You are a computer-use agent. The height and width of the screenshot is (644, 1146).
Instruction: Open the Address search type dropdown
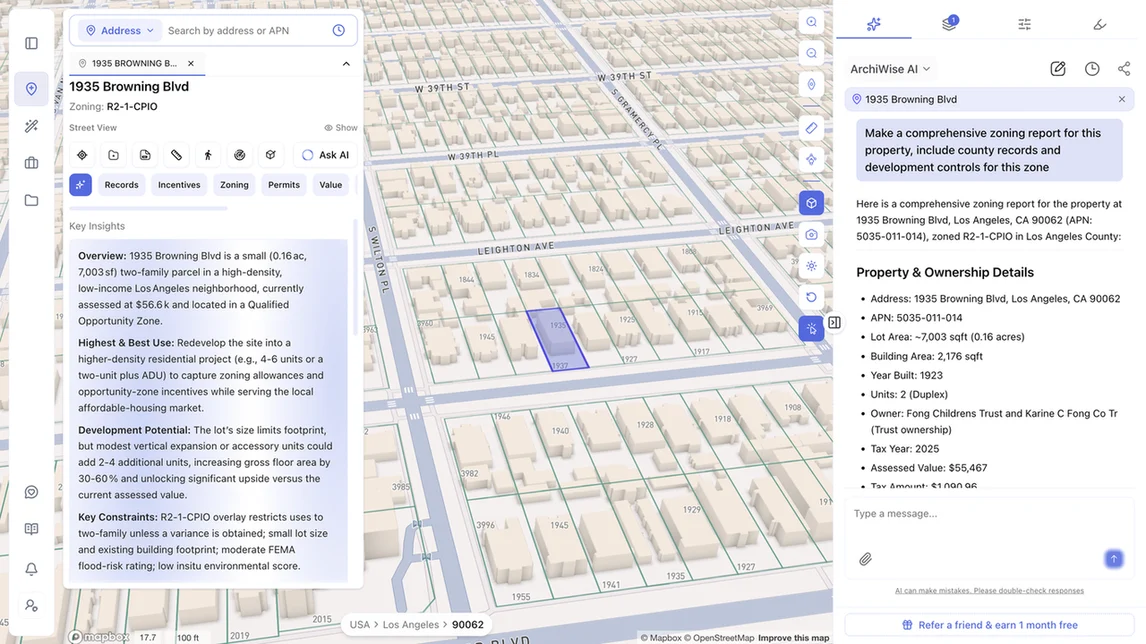click(120, 31)
